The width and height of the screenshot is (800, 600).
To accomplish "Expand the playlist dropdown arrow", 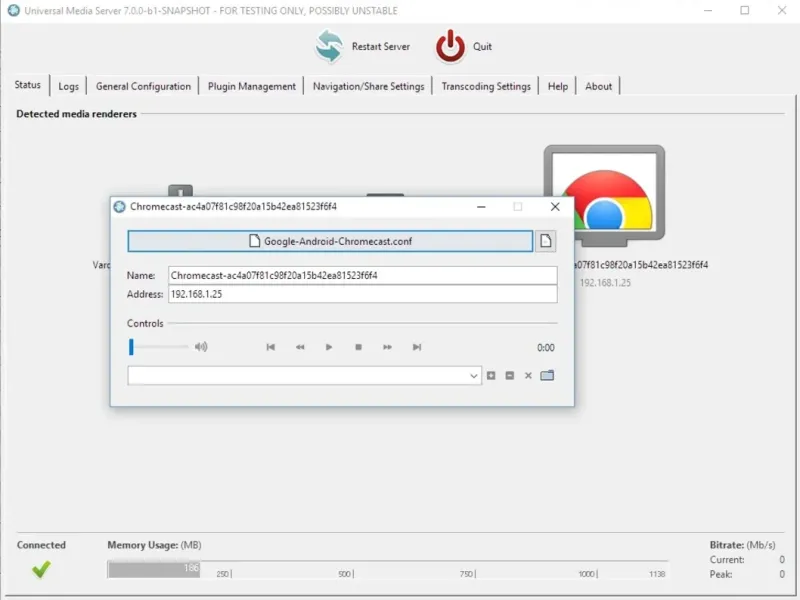I will [473, 376].
